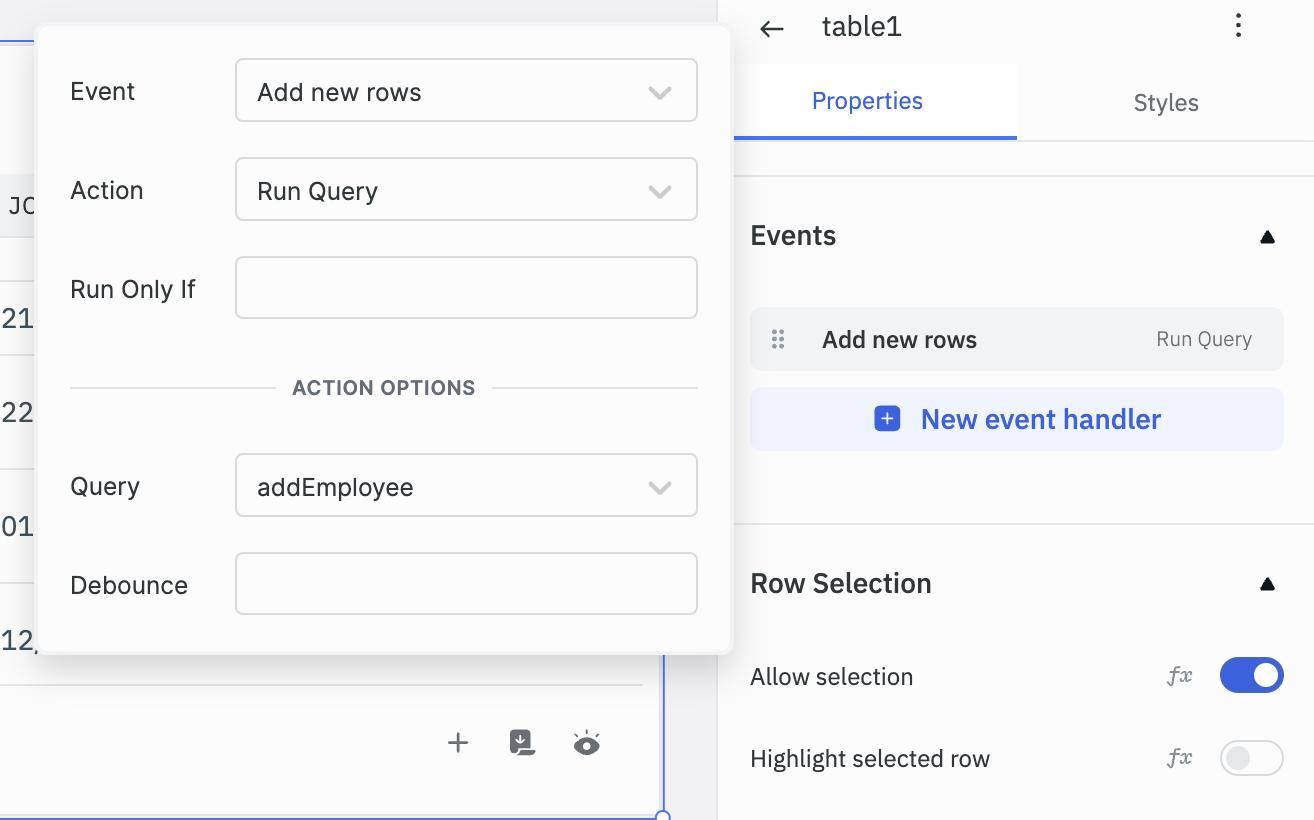Screen dimensions: 1314x820
Task: Grab the drag handle on event handler
Action: pos(778,340)
